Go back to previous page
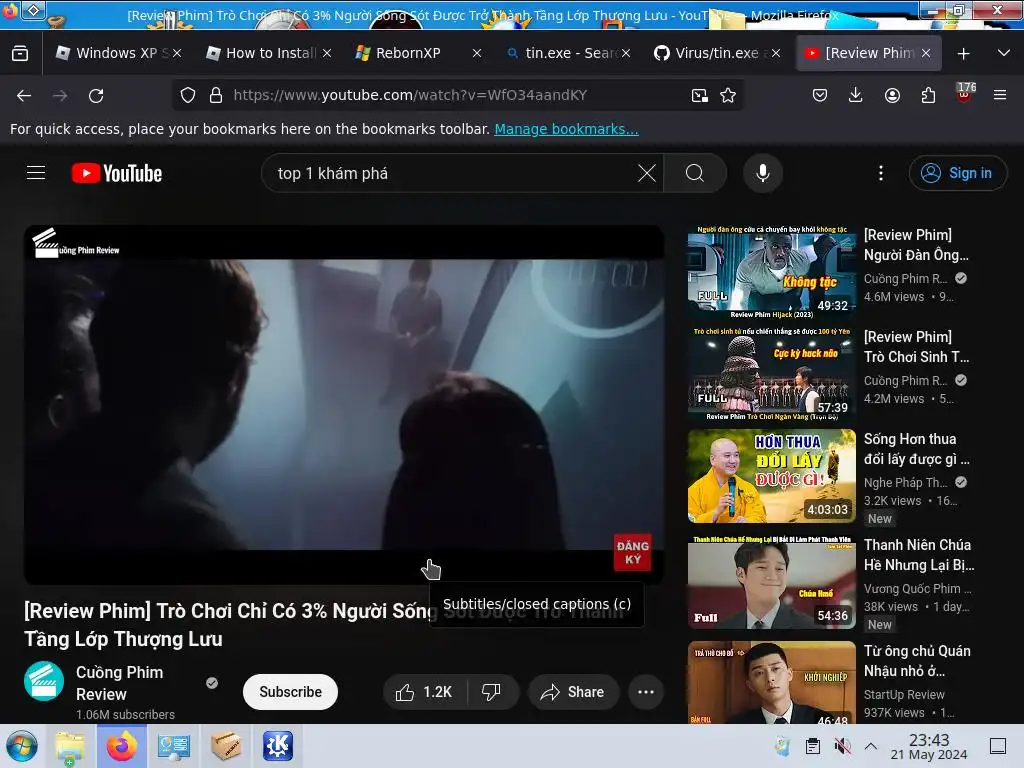1024x768 pixels. [x=24, y=95]
